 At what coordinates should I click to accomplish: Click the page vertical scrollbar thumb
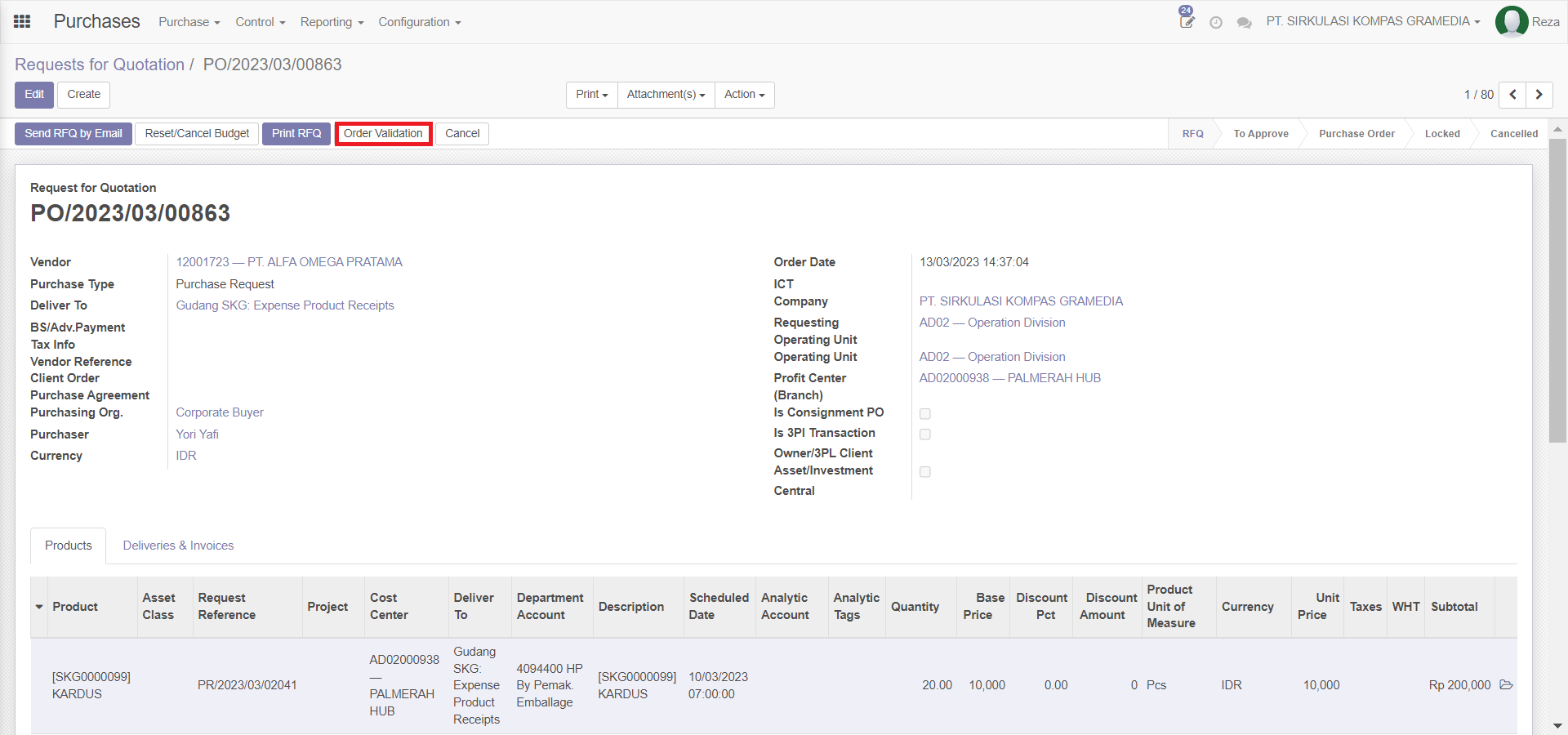[x=1557, y=290]
